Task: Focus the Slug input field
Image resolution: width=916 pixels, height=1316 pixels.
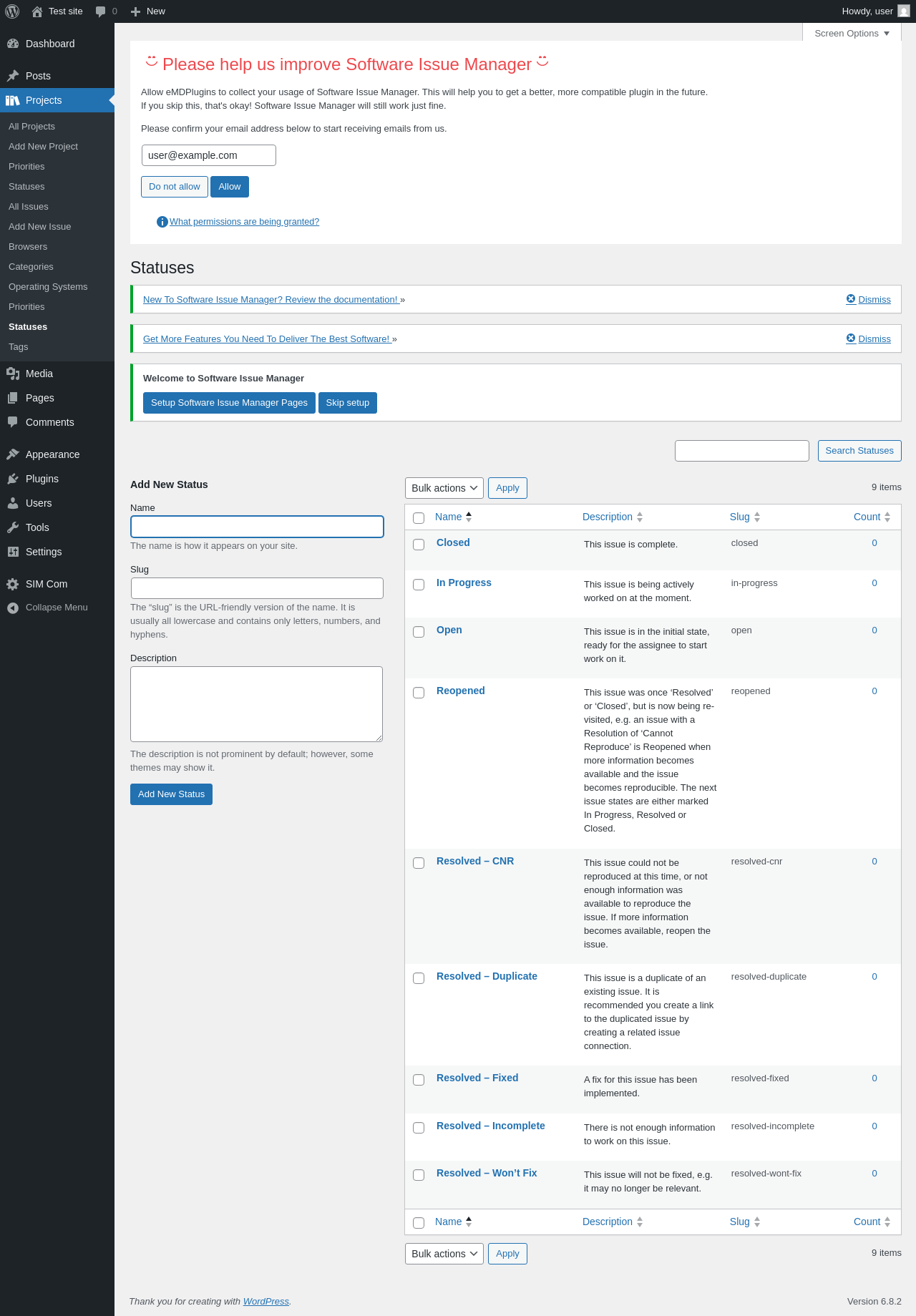Action: point(258,588)
